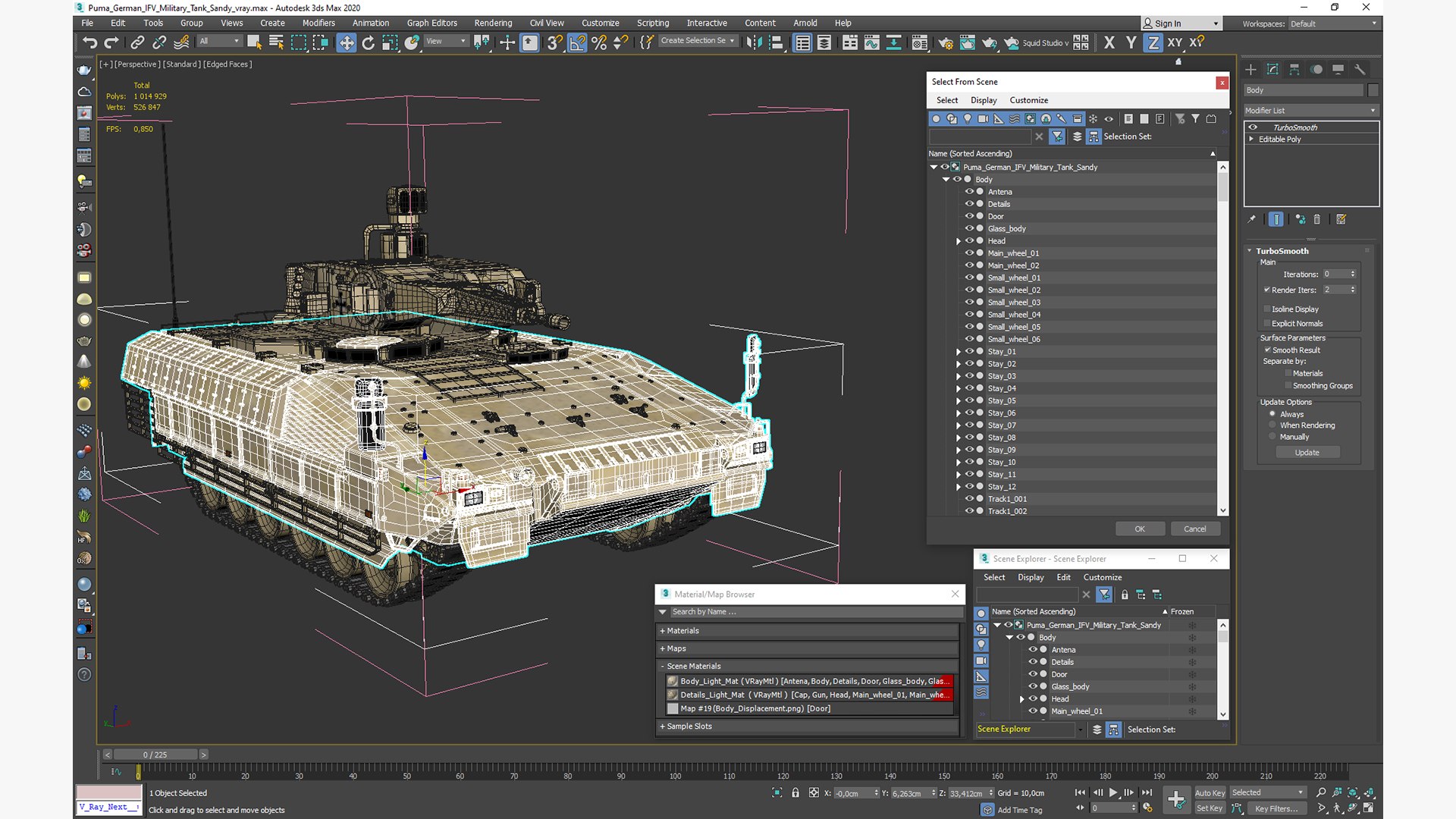Screen dimensions: 1456x819
Task: Click the Mirror tool icon
Action: coord(753,42)
